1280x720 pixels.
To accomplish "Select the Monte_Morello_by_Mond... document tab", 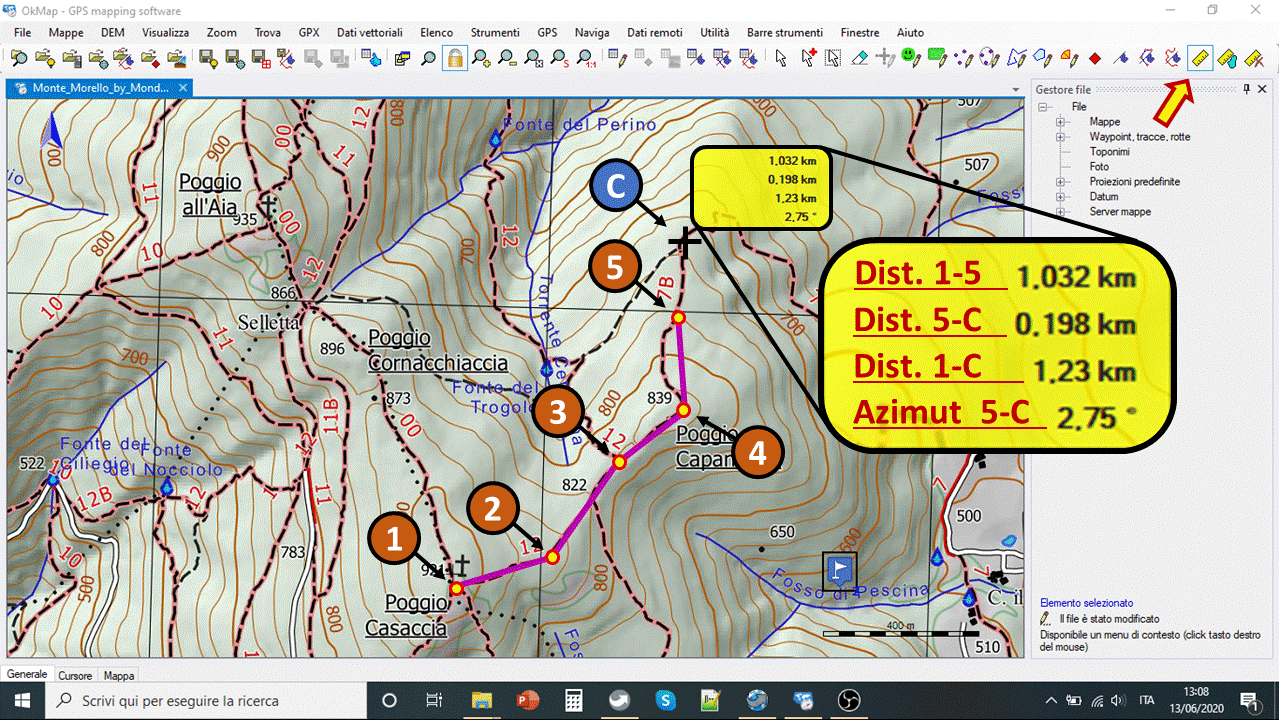I will [x=101, y=88].
